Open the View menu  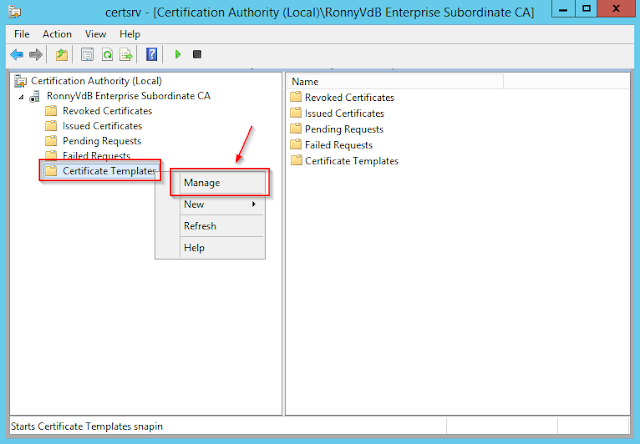pyautogui.click(x=95, y=34)
